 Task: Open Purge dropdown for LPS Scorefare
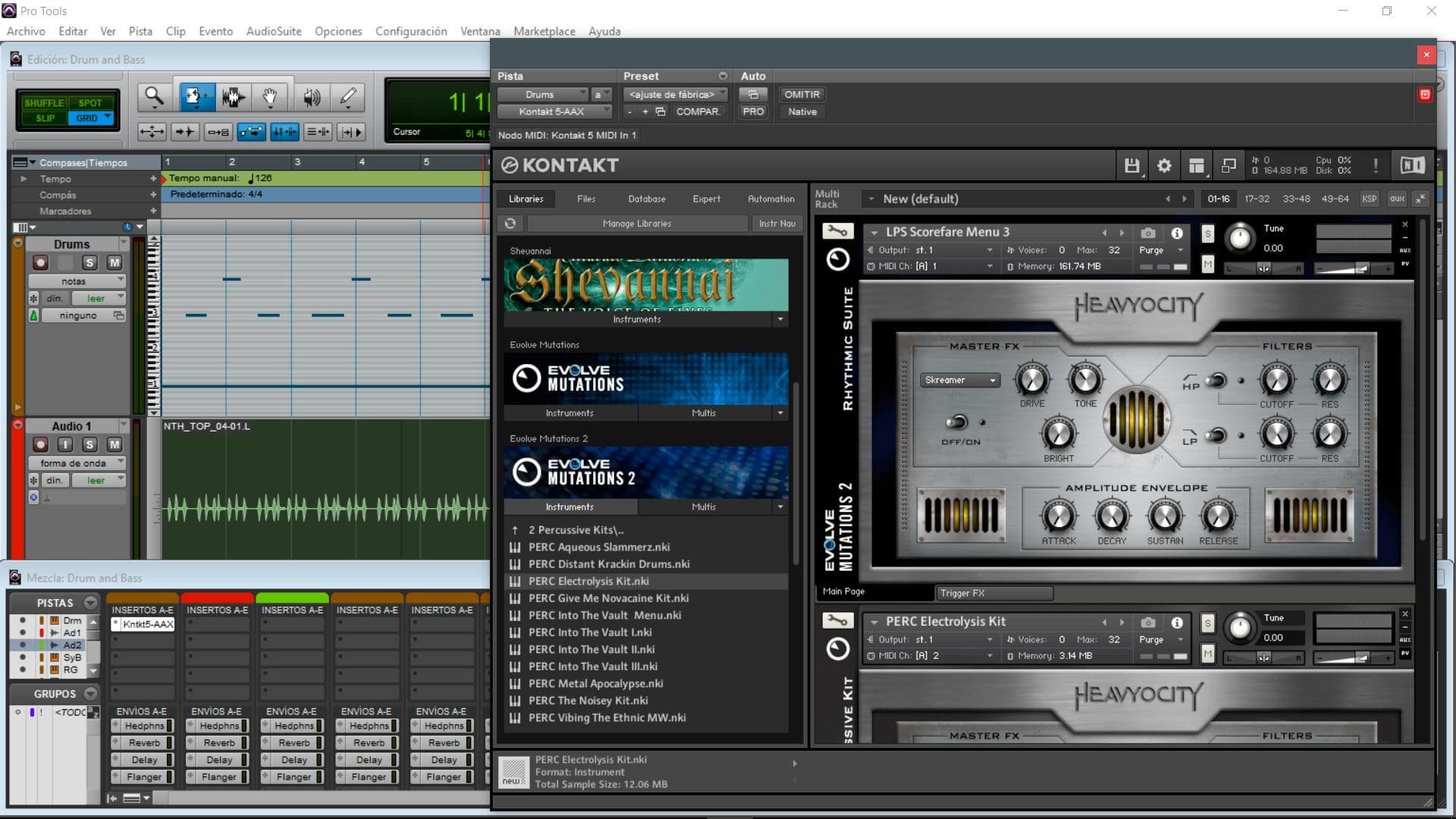1161,250
